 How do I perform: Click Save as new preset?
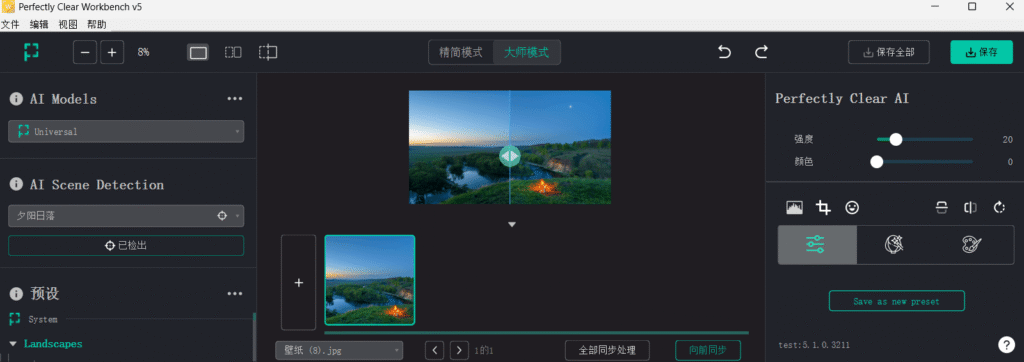[896, 301]
